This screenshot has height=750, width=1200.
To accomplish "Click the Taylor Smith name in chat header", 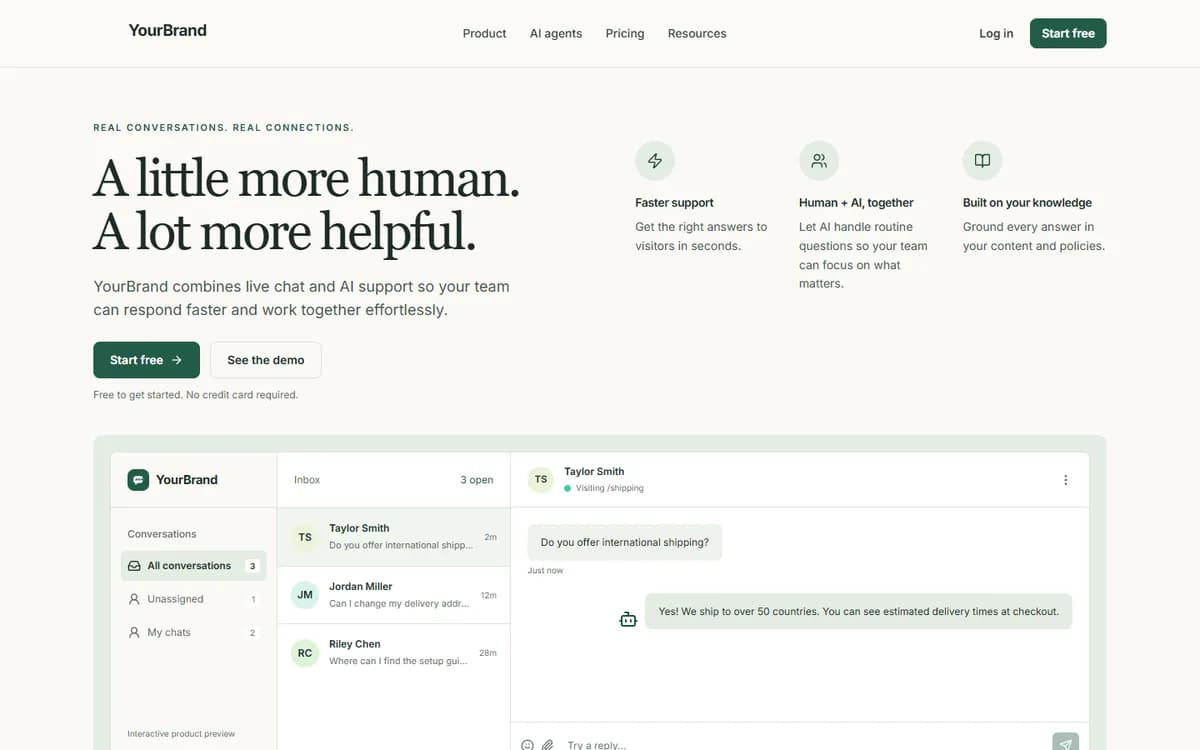I will pos(594,471).
